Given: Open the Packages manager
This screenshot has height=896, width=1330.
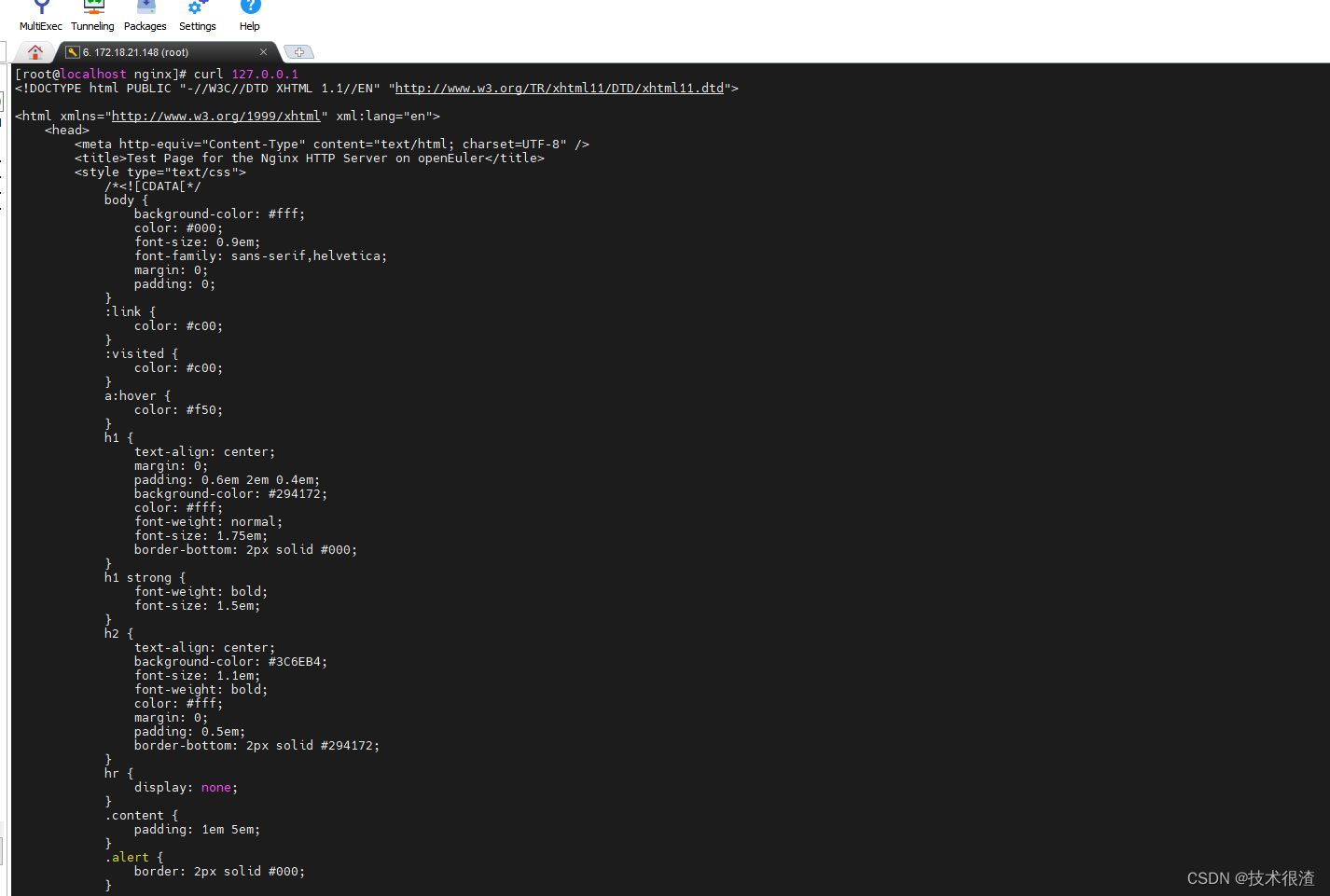Looking at the screenshot, I should (x=145, y=17).
